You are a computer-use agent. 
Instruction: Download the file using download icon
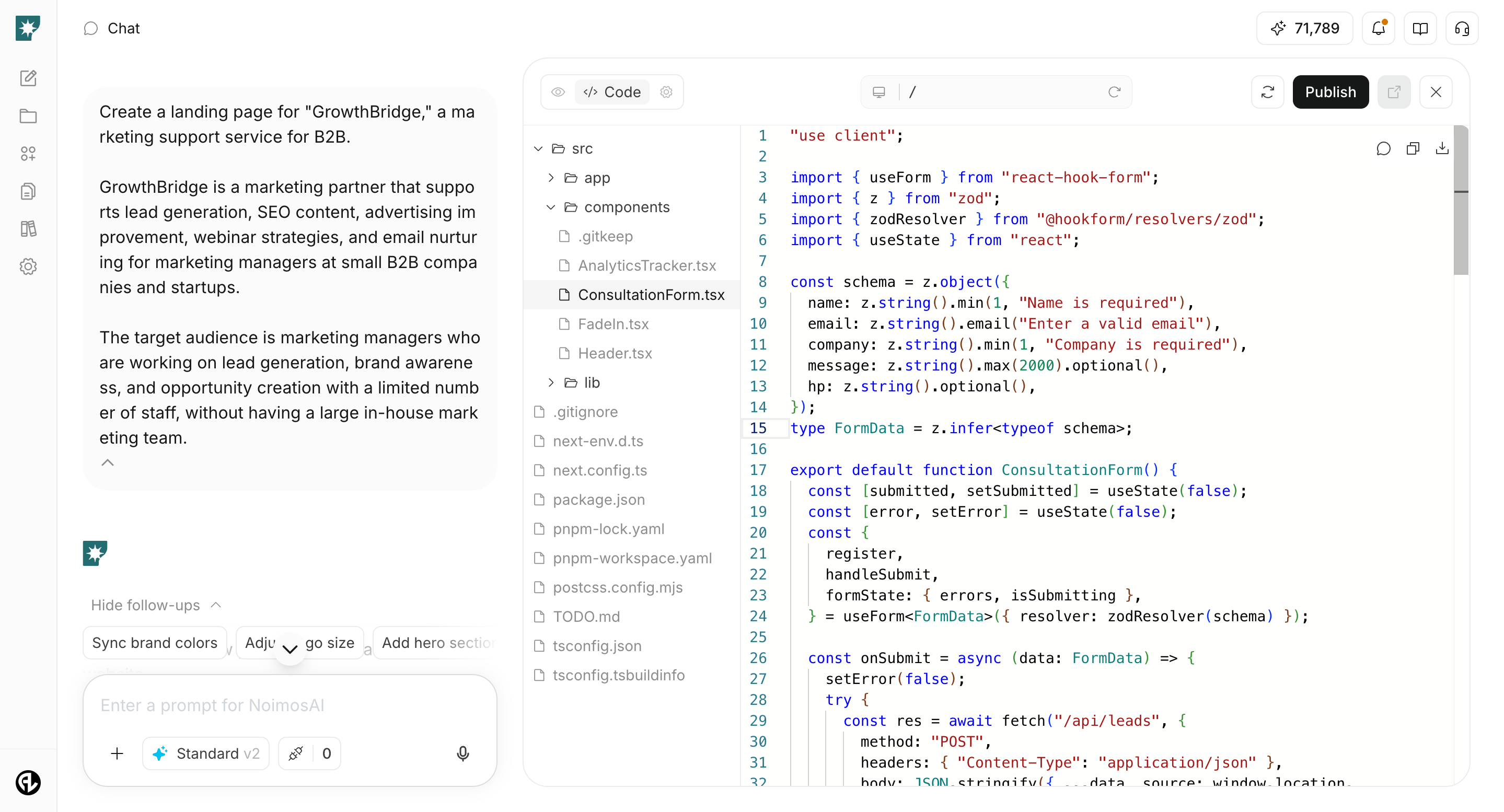(x=1442, y=149)
